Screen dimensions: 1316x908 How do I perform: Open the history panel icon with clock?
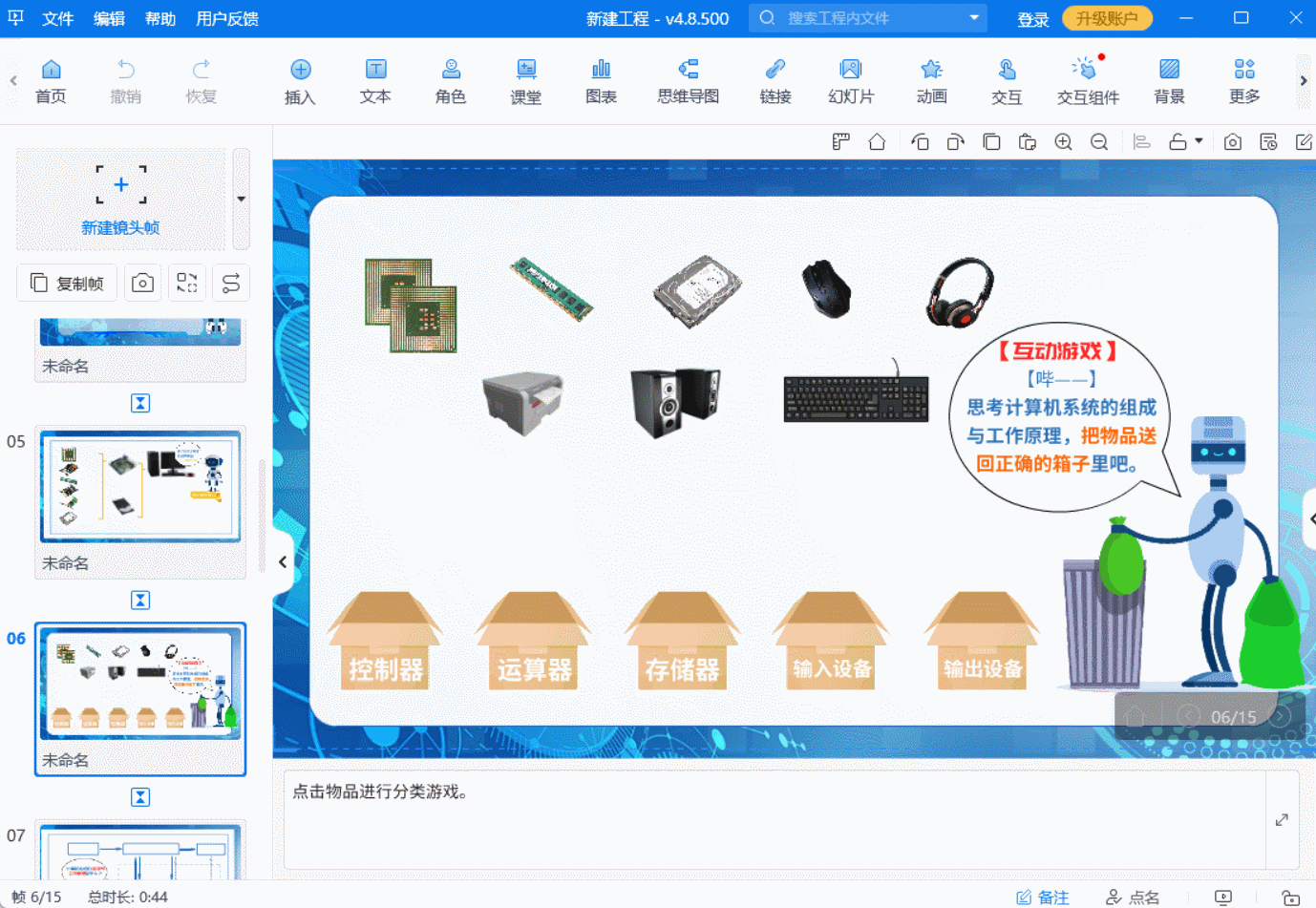(1268, 142)
